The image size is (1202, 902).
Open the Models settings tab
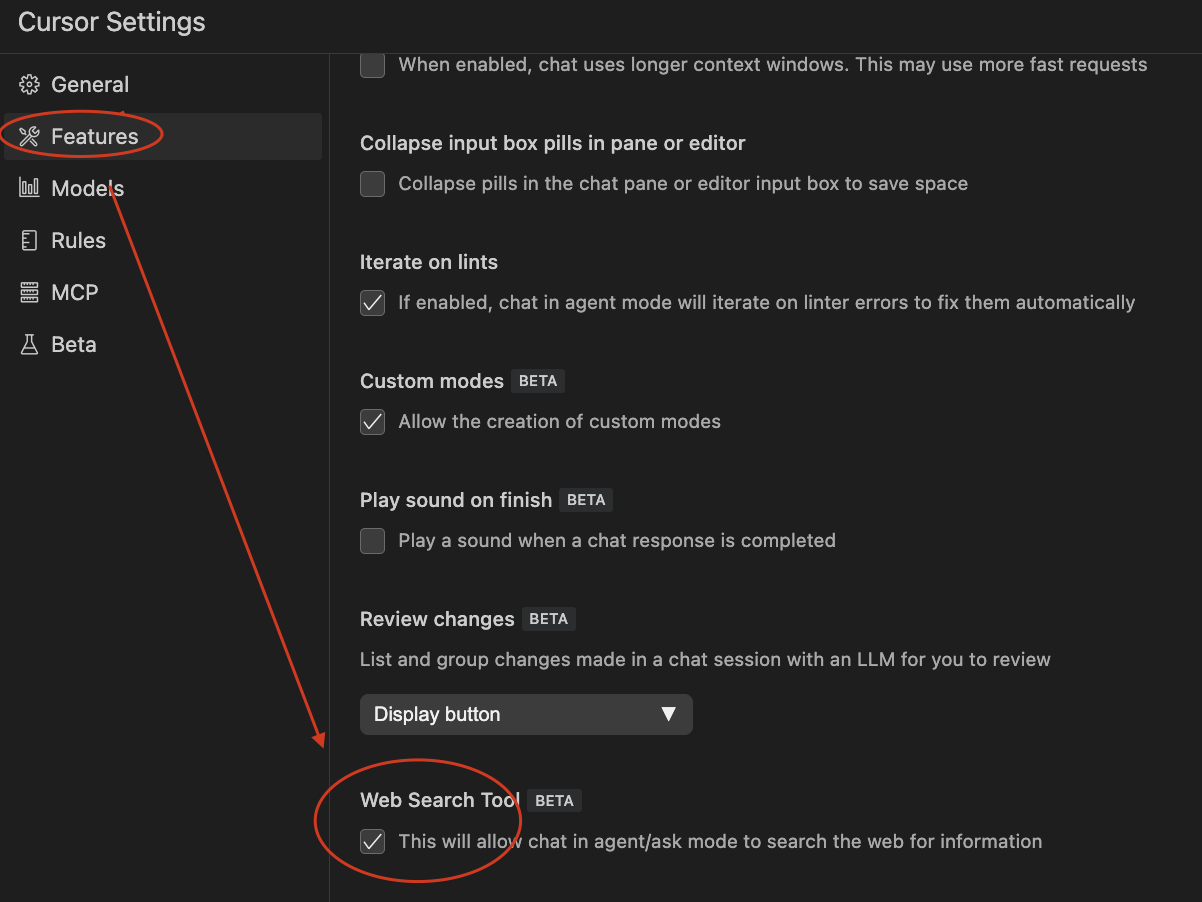(x=88, y=189)
